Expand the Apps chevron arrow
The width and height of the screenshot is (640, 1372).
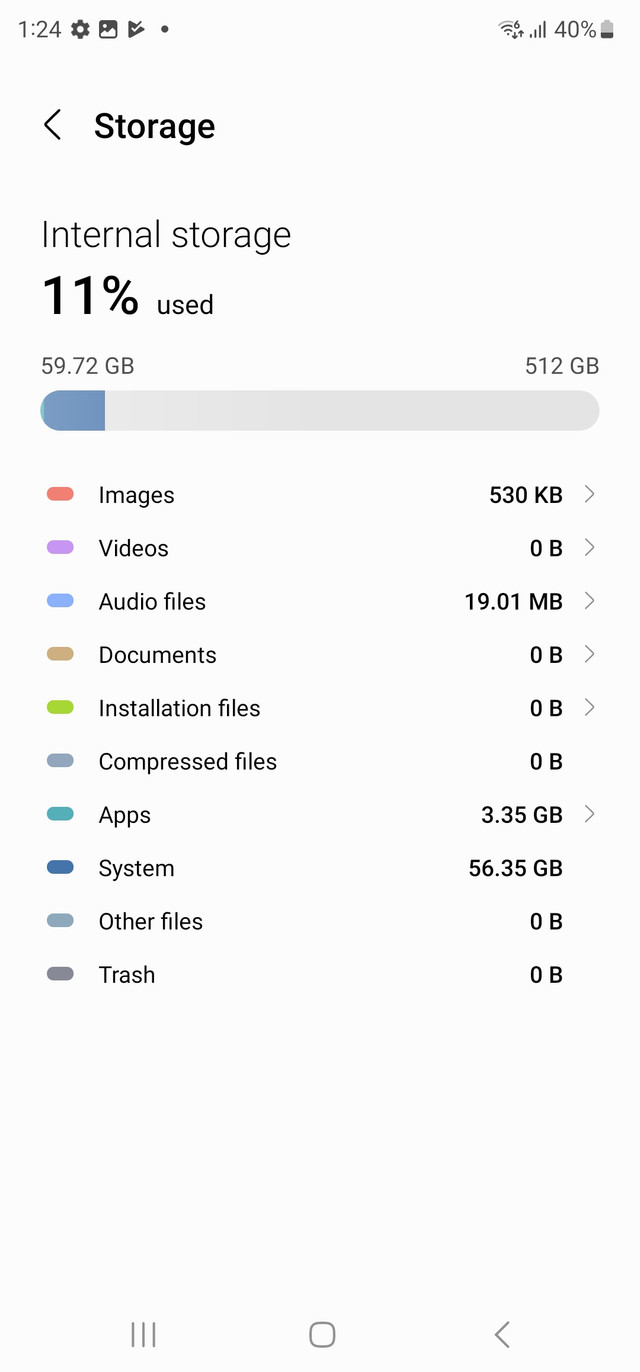coord(589,814)
